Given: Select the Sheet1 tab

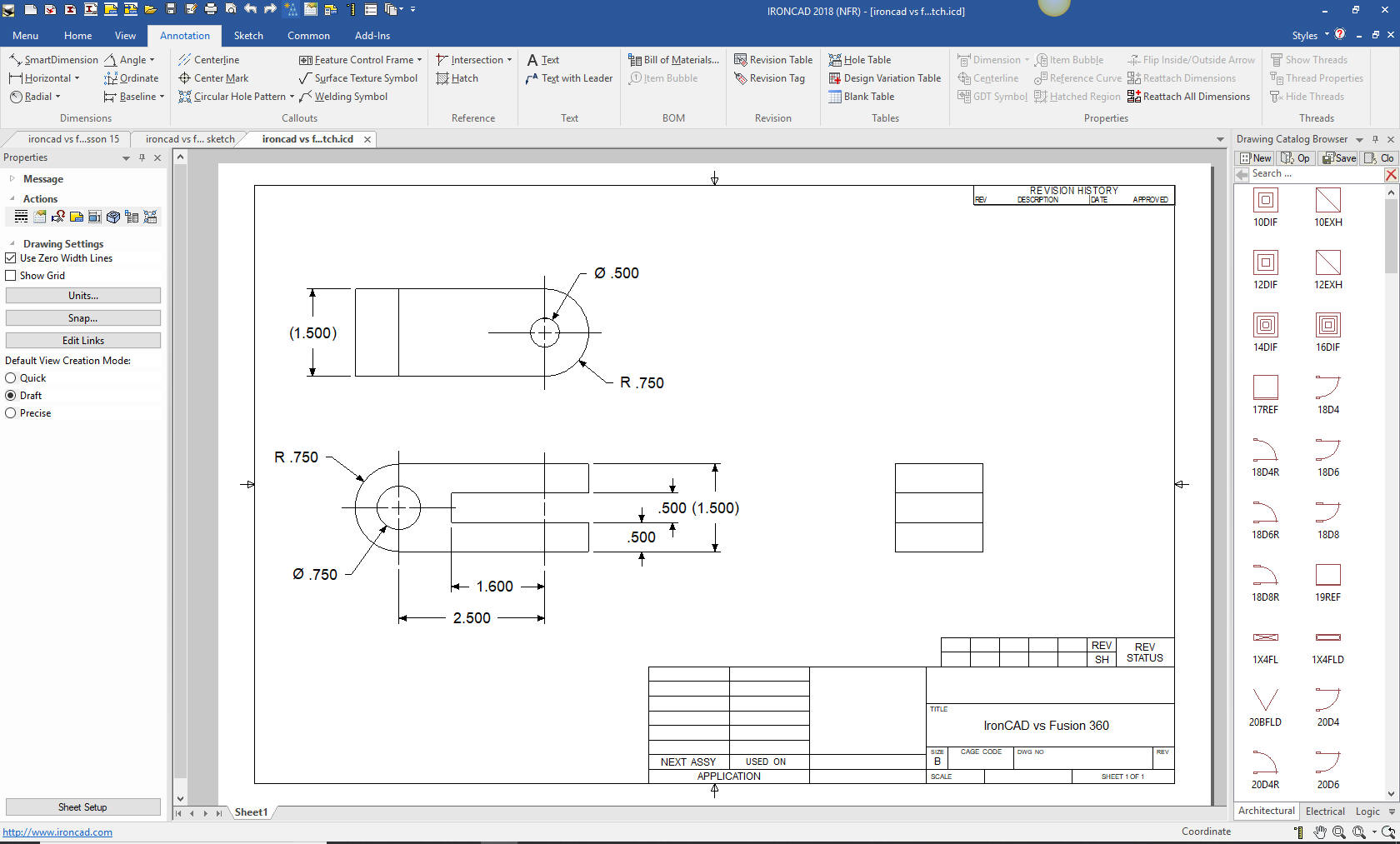Looking at the screenshot, I should 251,812.
